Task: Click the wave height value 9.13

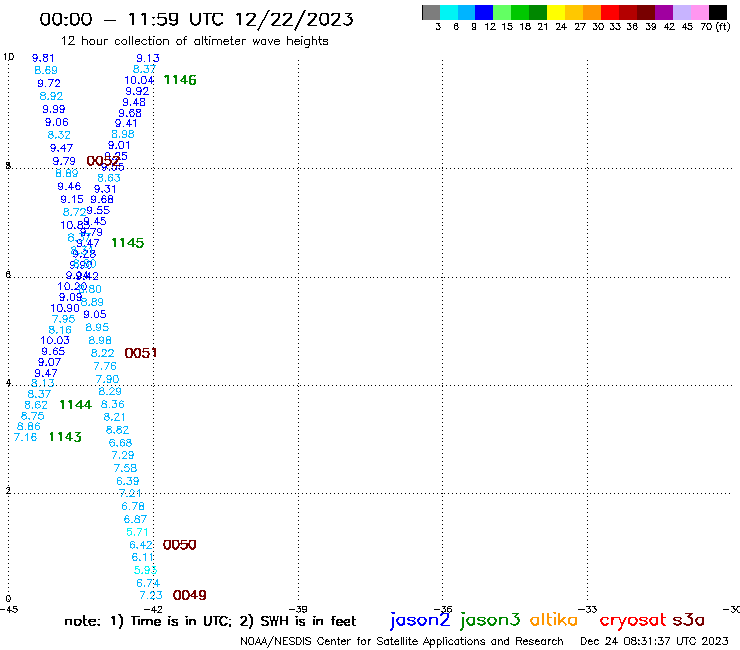Action: pos(148,58)
